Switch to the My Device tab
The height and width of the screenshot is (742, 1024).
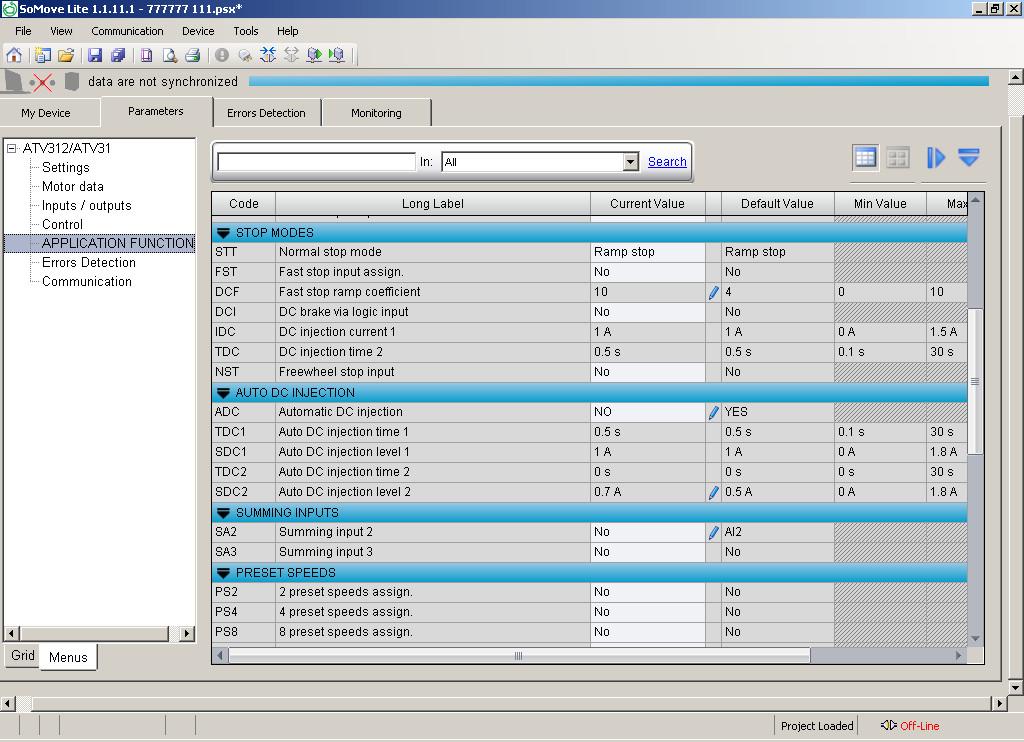(46, 113)
